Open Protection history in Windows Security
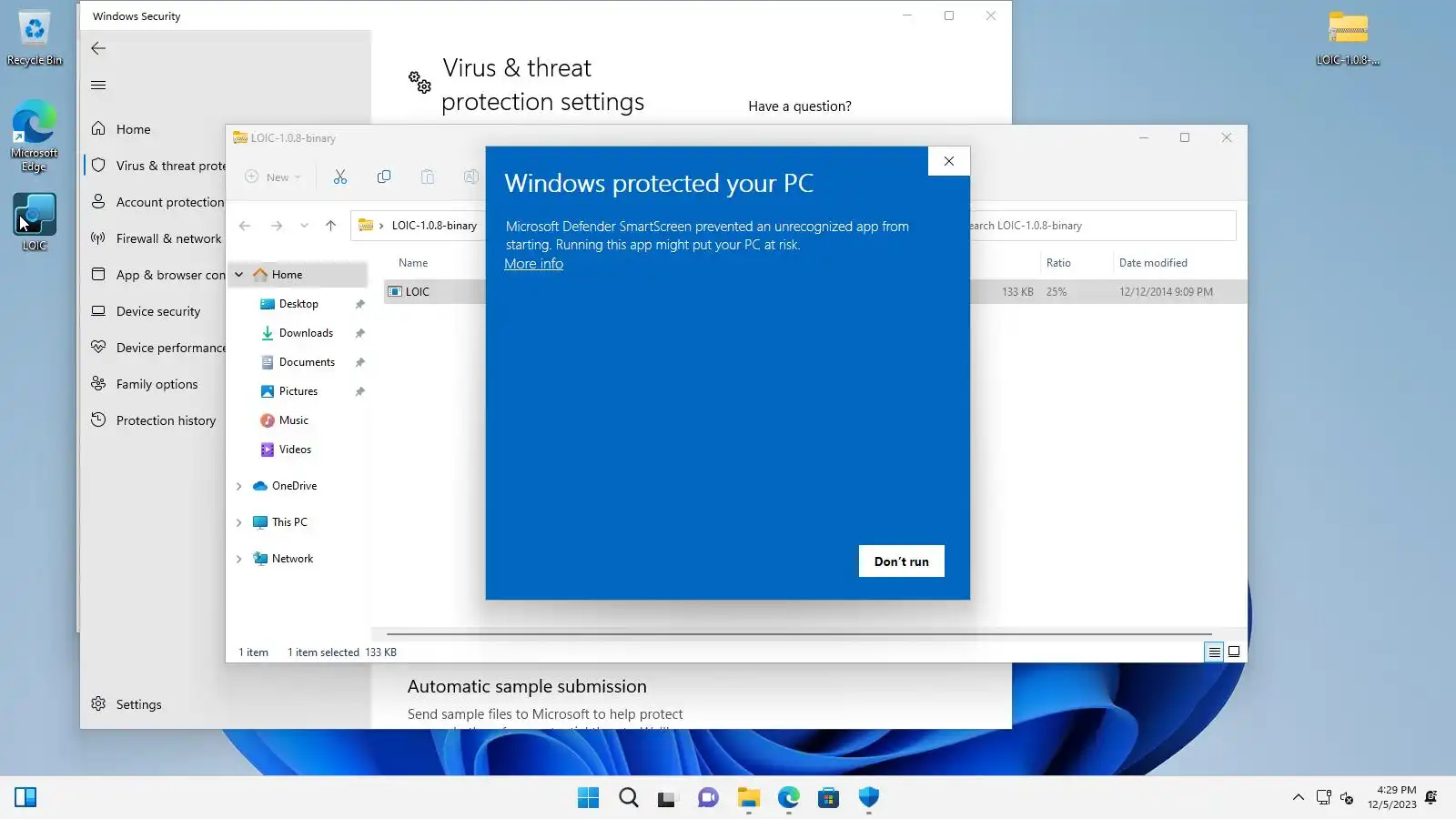The width and height of the screenshot is (1456, 819). click(155, 420)
